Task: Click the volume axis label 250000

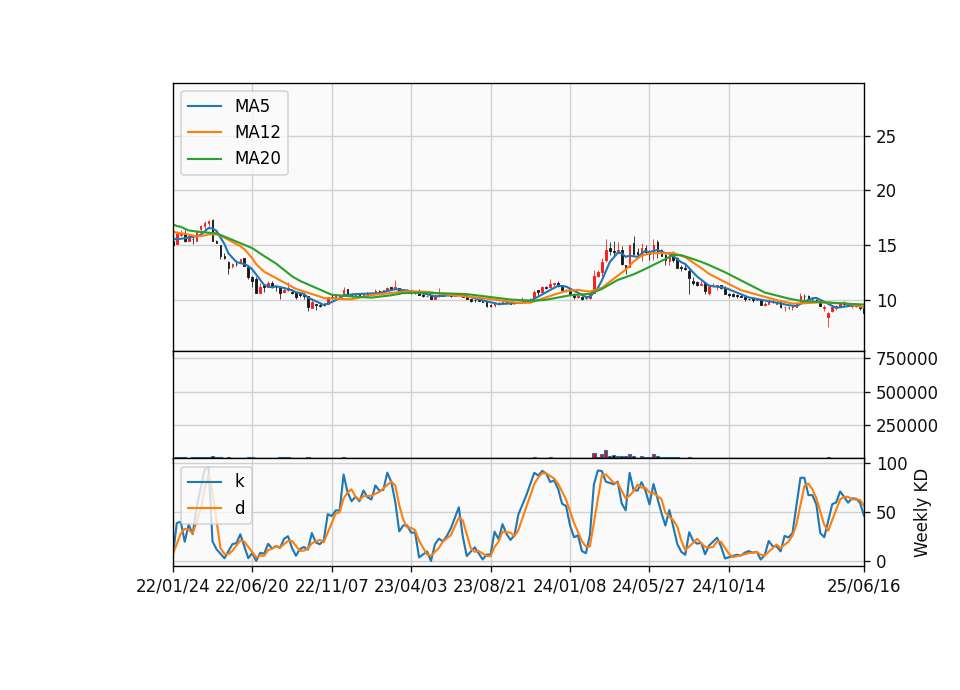Action: point(907,426)
